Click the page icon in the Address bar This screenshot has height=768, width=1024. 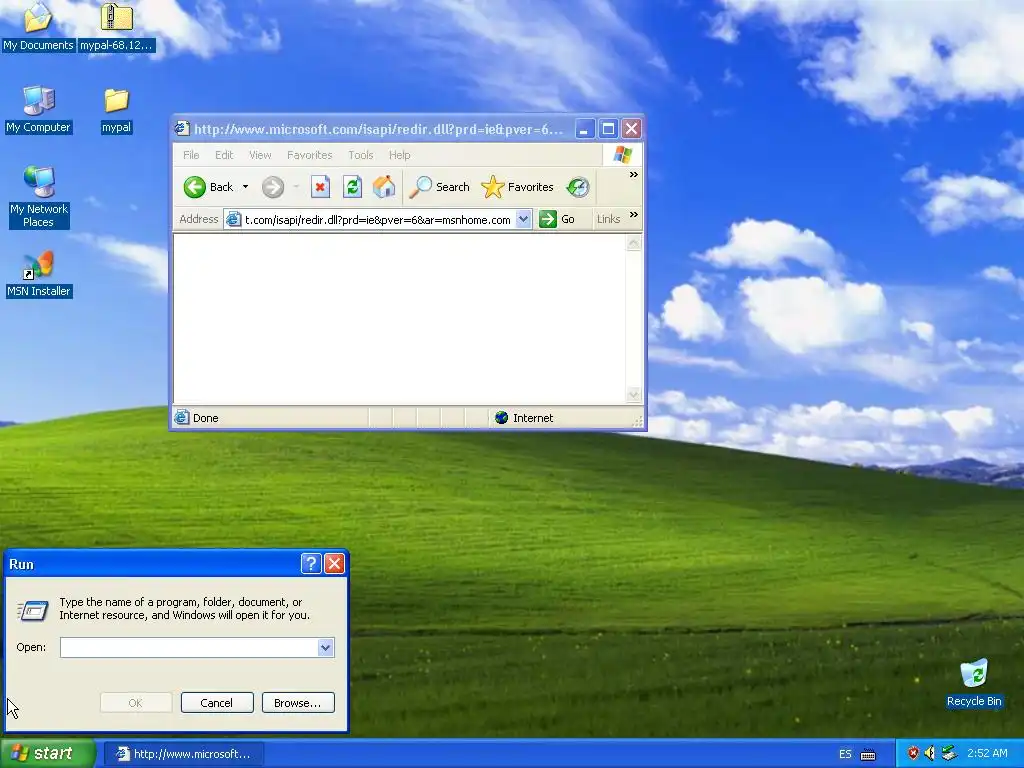(x=233, y=219)
